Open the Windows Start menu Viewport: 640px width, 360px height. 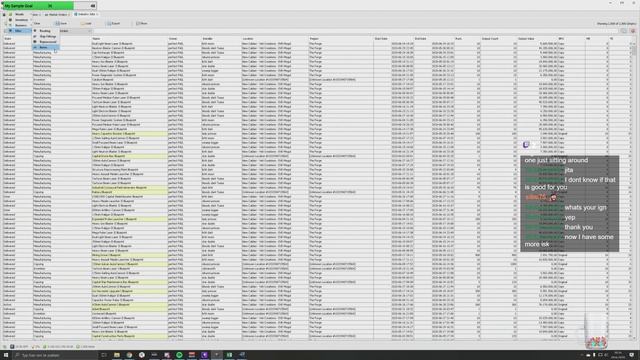pos(6,355)
